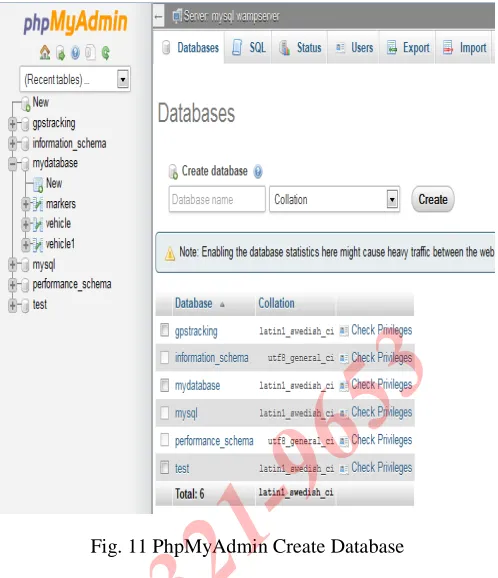Click the help icon next to Create database
The width and height of the screenshot is (498, 578).
pos(258,172)
